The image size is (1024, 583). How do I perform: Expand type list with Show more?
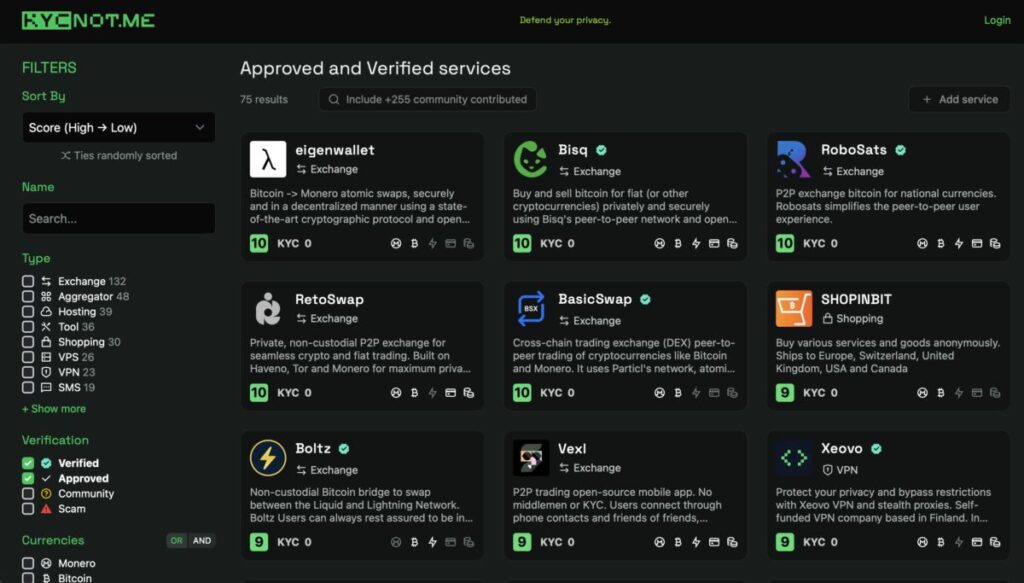pos(54,409)
